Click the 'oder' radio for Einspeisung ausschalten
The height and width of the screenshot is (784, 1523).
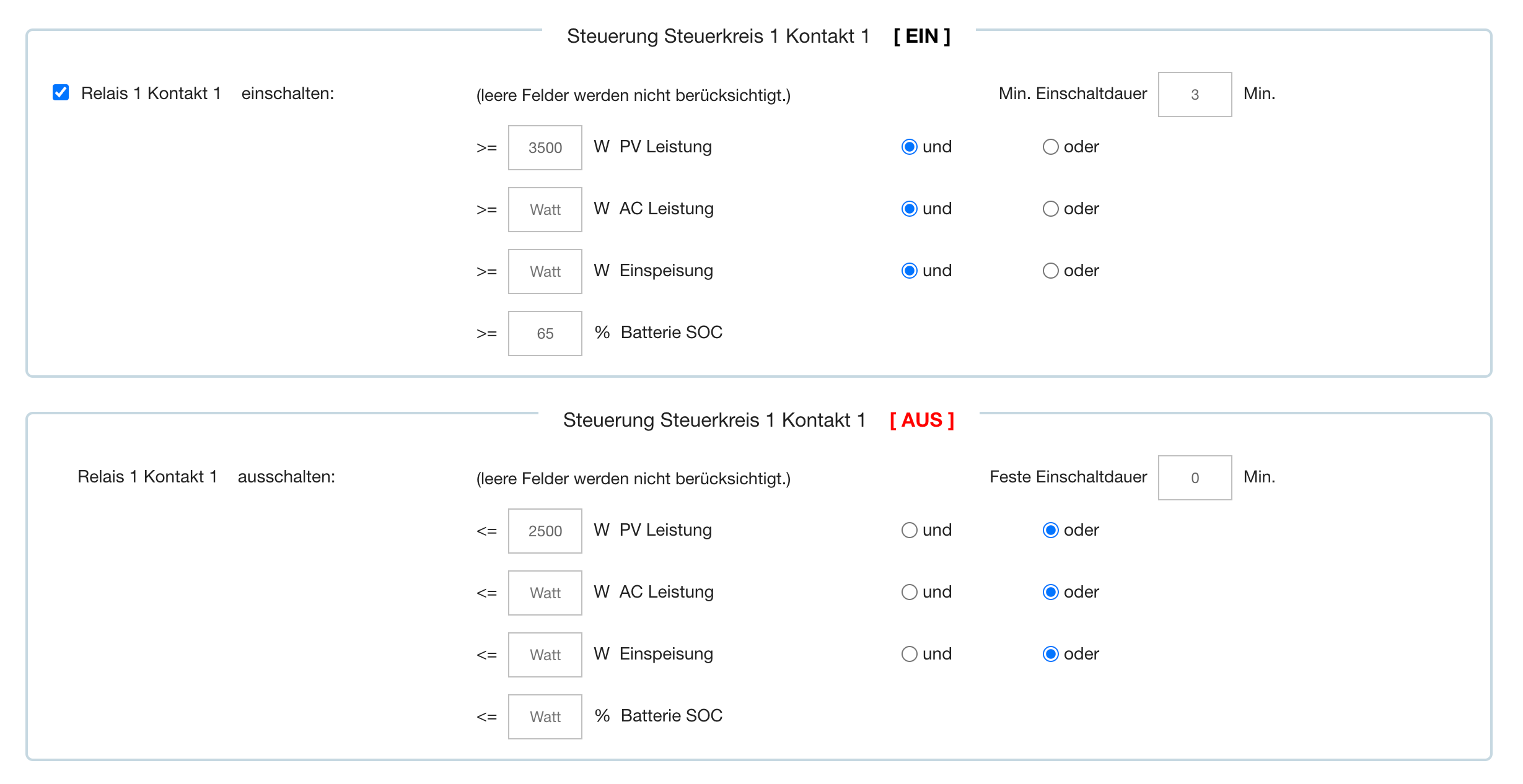[x=1050, y=654]
